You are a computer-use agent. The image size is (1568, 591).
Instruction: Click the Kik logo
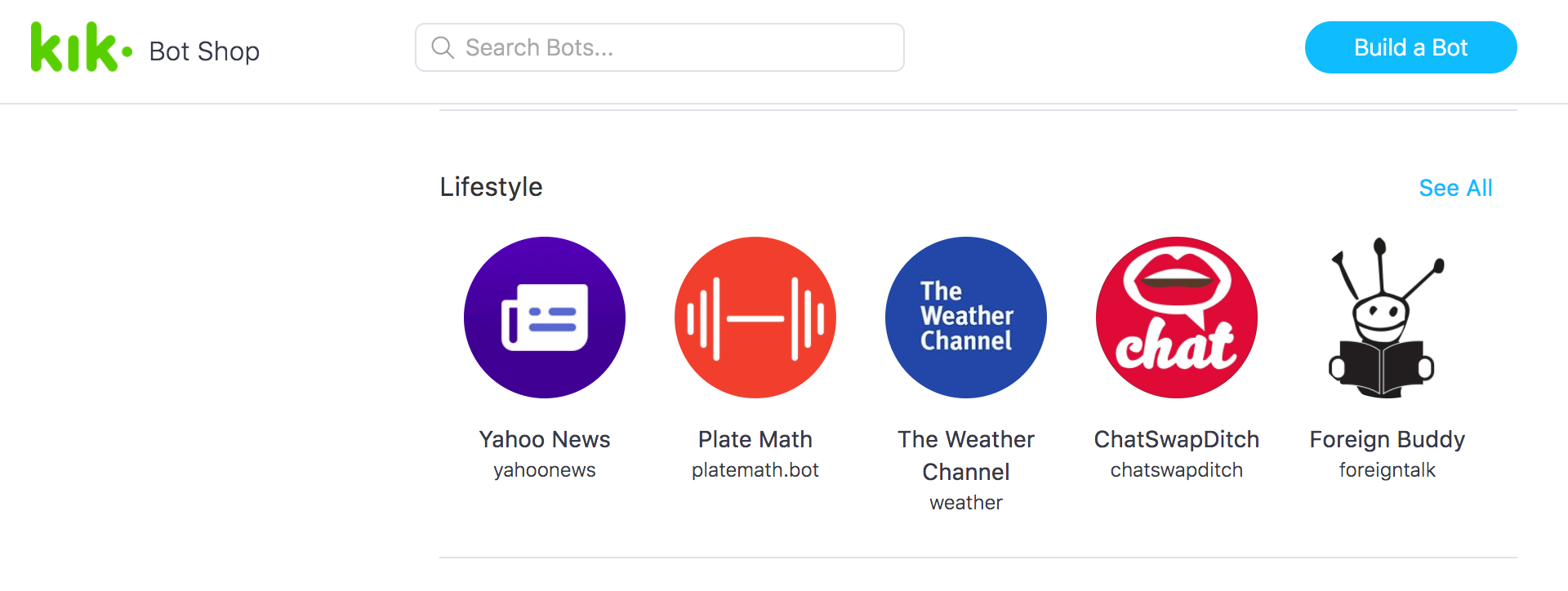[x=81, y=47]
